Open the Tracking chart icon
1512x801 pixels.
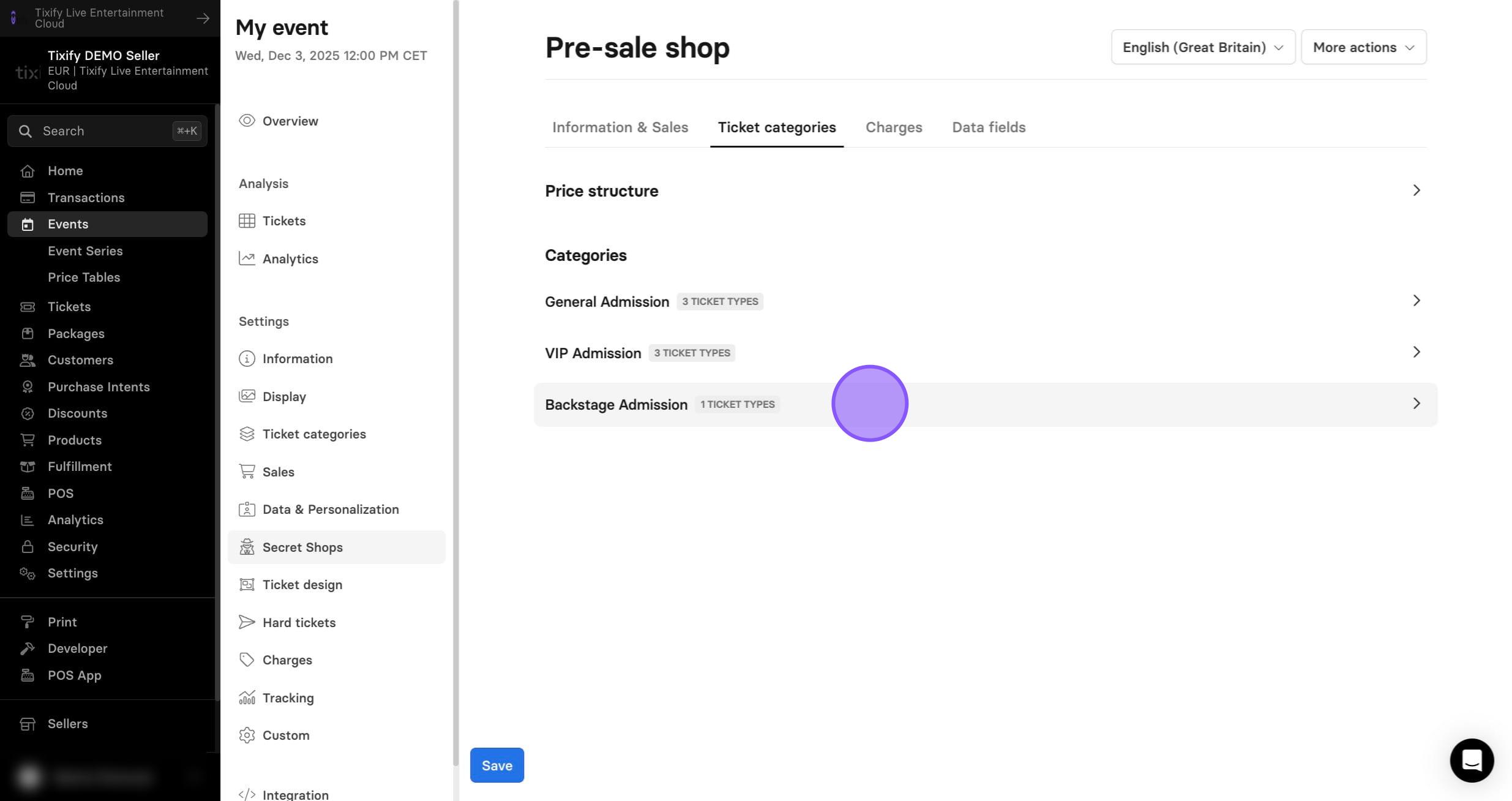coord(247,698)
